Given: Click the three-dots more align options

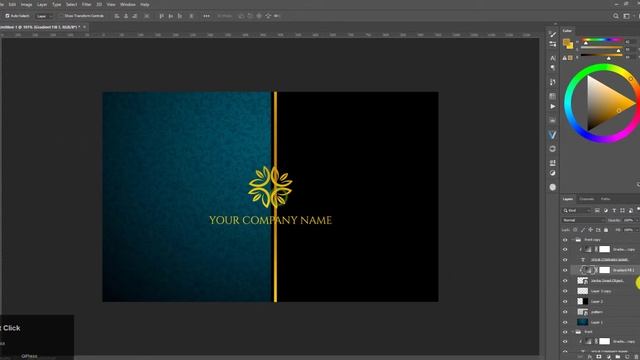Looking at the screenshot, I should [x=207, y=16].
